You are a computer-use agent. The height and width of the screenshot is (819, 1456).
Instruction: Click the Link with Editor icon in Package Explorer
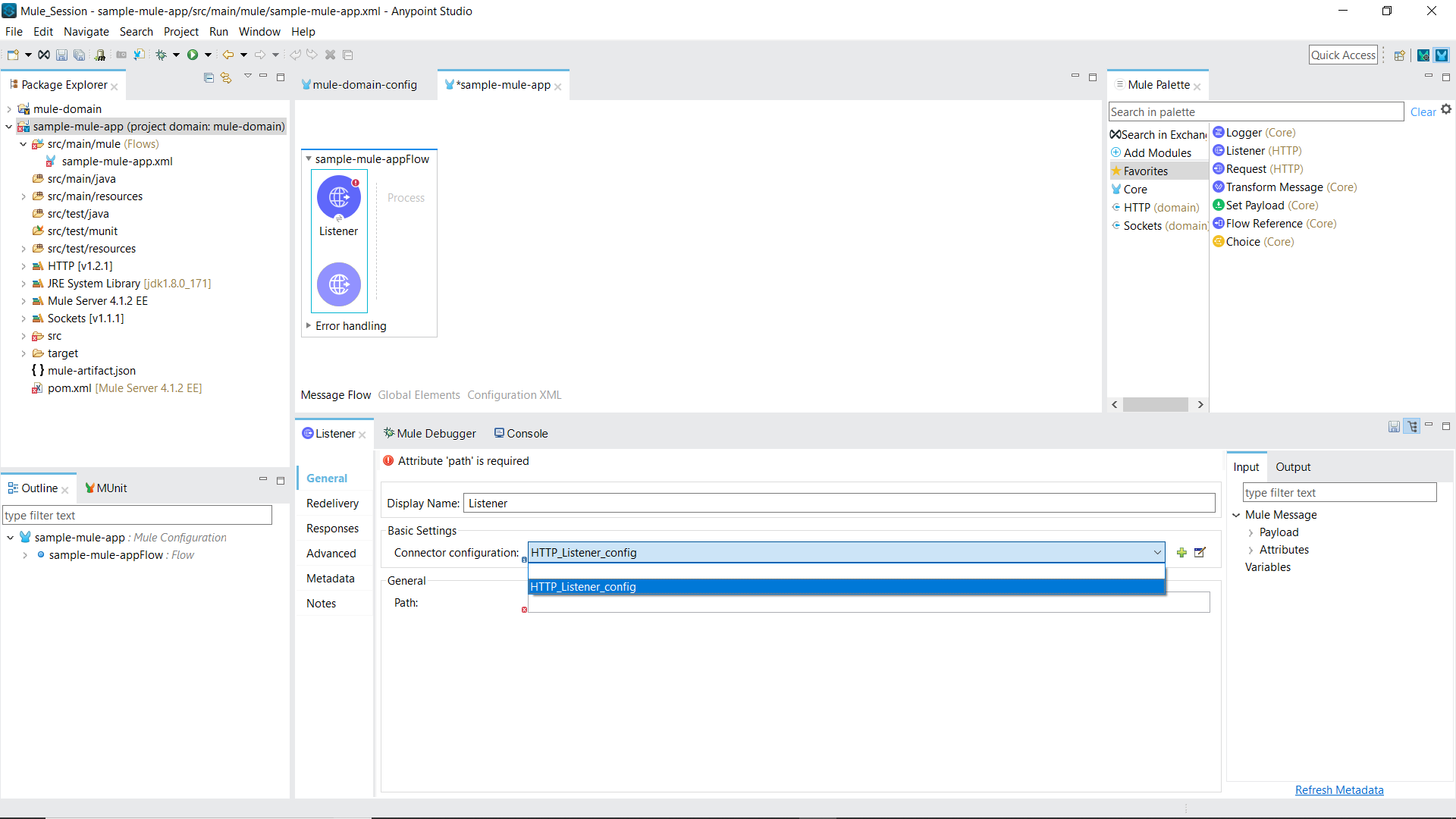point(226,77)
